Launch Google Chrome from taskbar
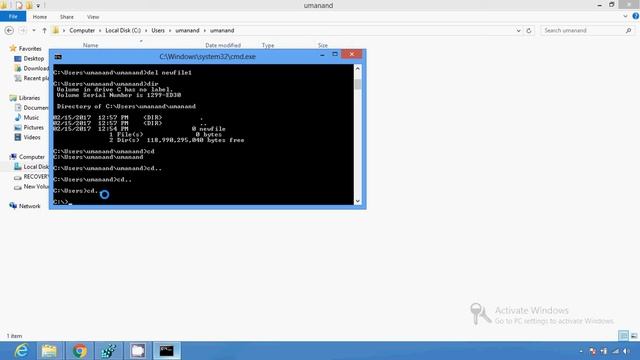This screenshot has height=360, width=640. click(80, 351)
